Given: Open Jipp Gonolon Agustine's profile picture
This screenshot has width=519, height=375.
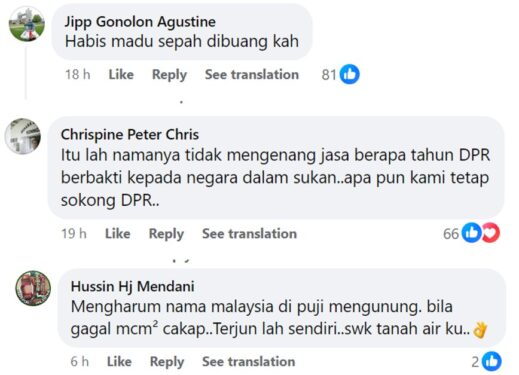Looking at the screenshot, I should pos(27,24).
